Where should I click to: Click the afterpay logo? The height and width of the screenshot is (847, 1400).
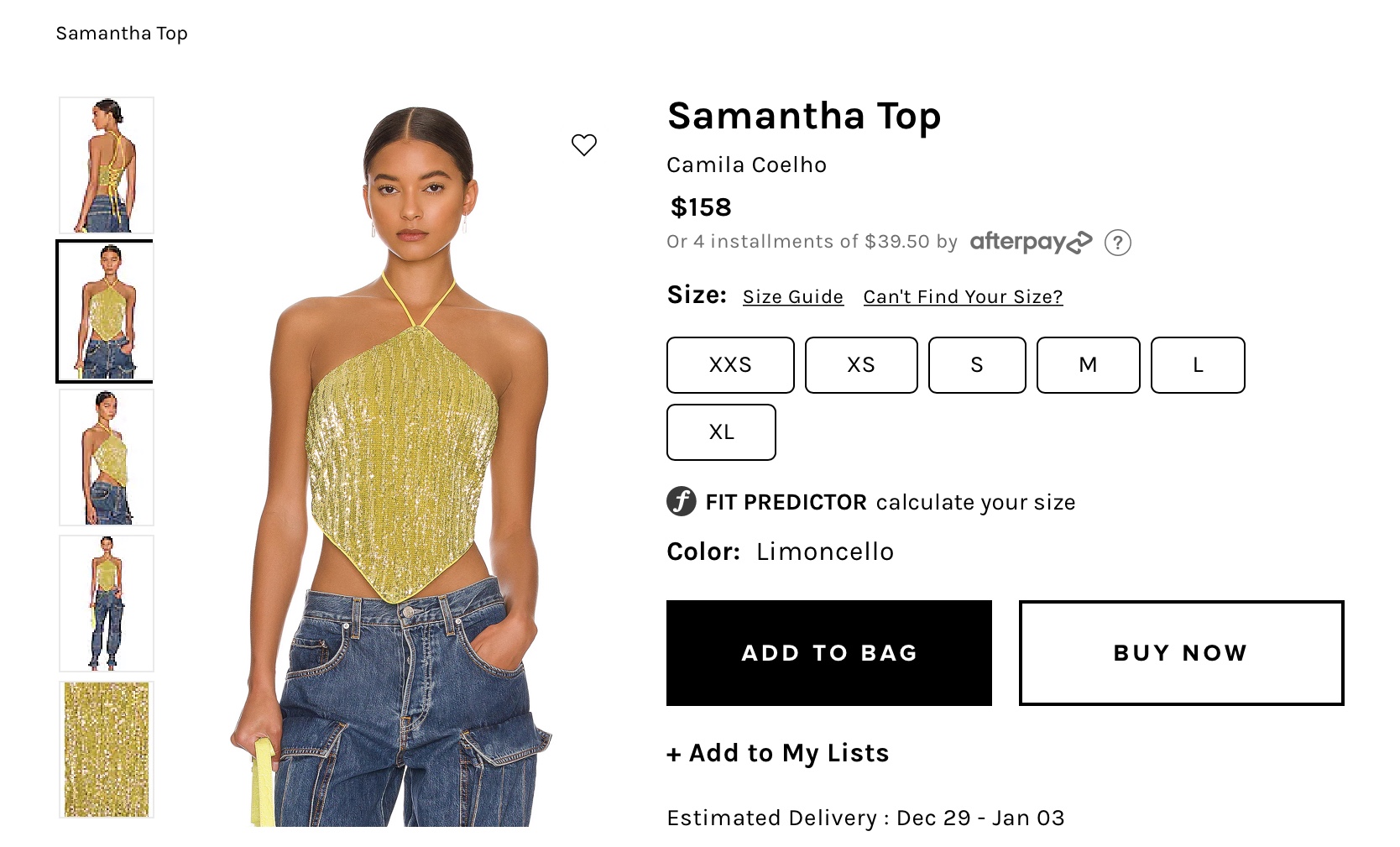(1031, 242)
